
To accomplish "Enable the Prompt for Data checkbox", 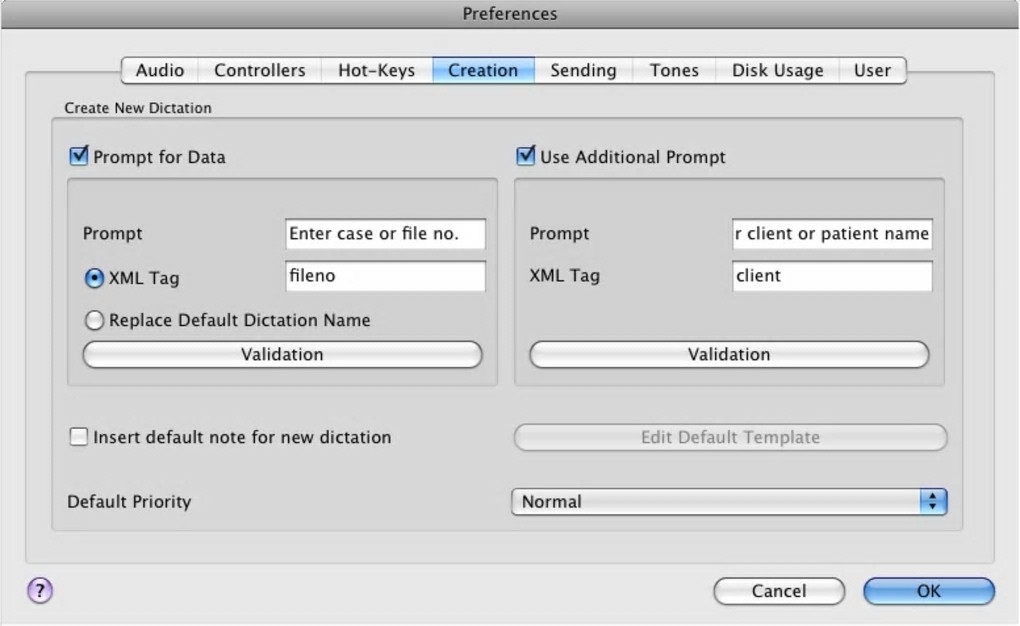I will click(x=79, y=156).
